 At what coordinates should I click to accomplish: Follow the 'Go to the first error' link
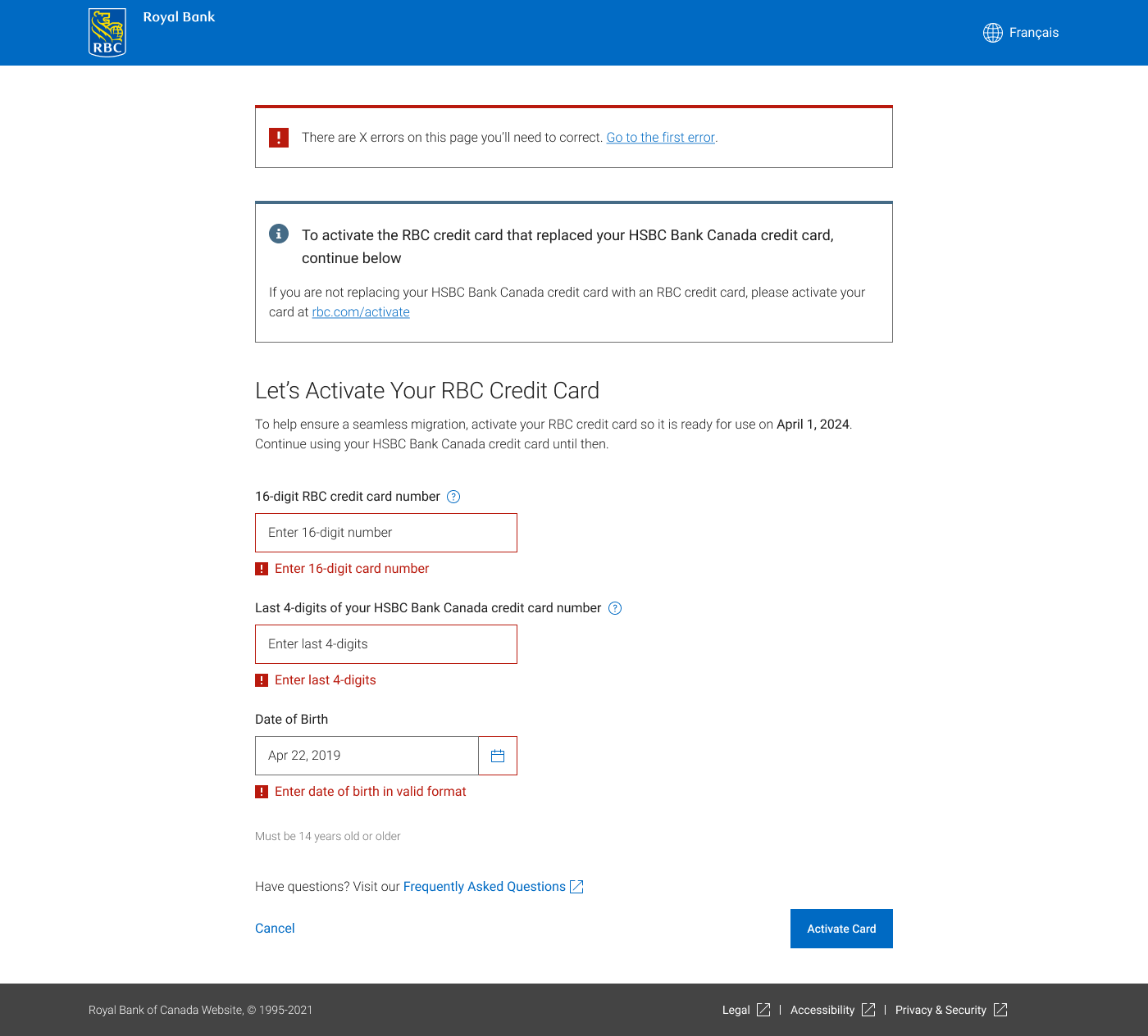pyautogui.click(x=661, y=138)
